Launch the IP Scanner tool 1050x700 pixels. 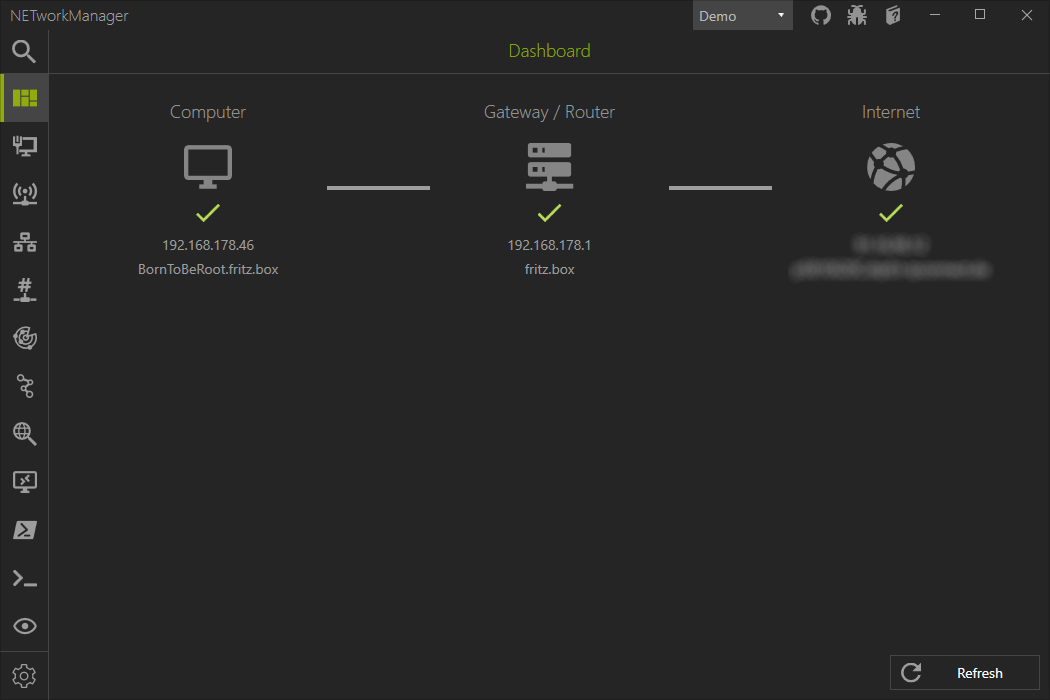pos(24,241)
